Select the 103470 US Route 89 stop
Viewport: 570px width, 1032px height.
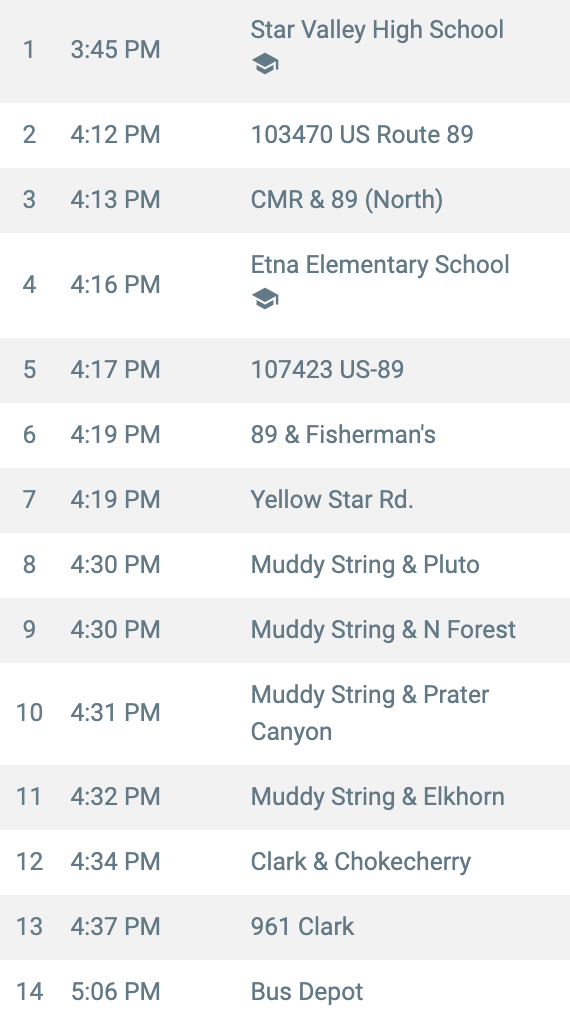point(362,135)
